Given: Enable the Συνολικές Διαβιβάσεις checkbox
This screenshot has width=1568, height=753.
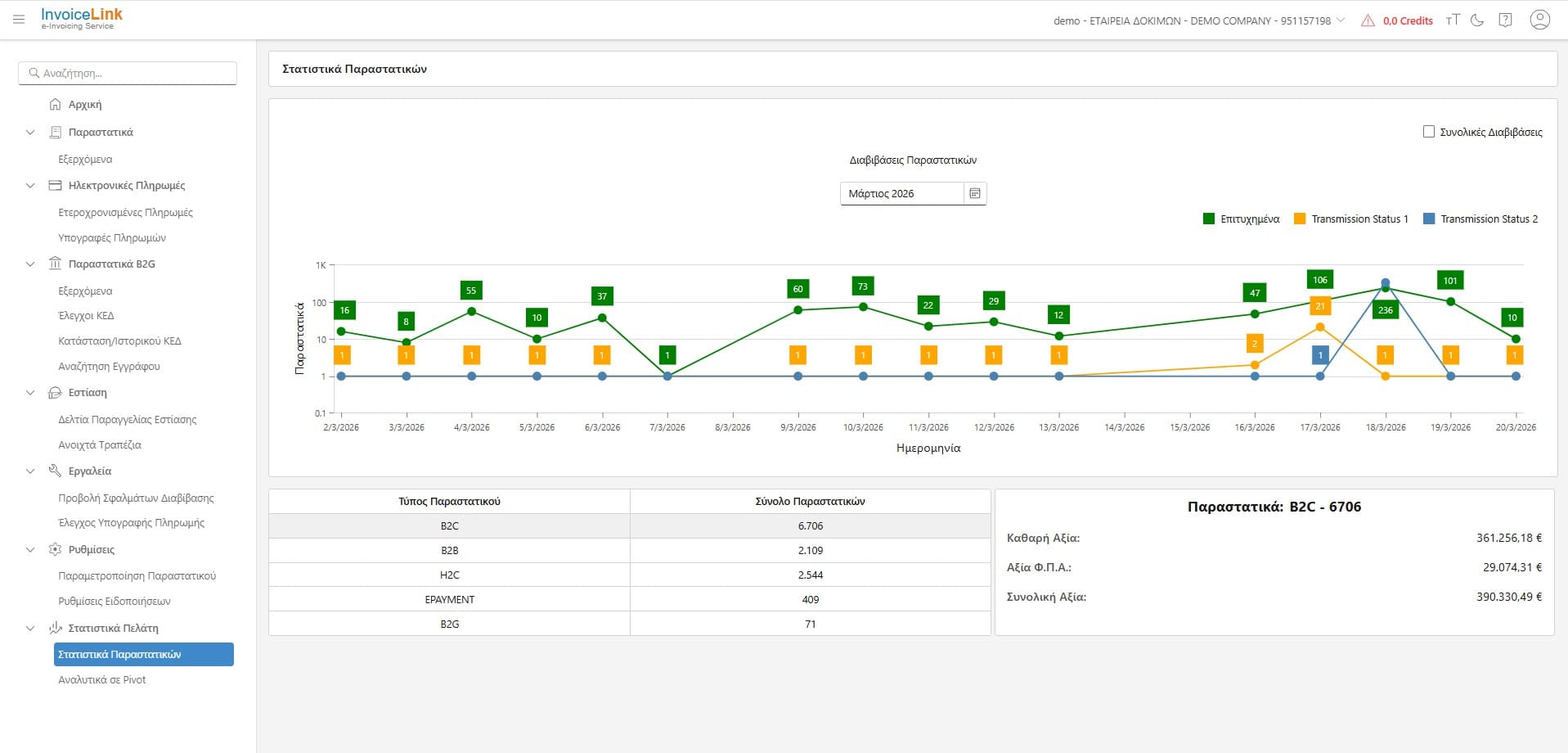Looking at the screenshot, I should (x=1429, y=132).
